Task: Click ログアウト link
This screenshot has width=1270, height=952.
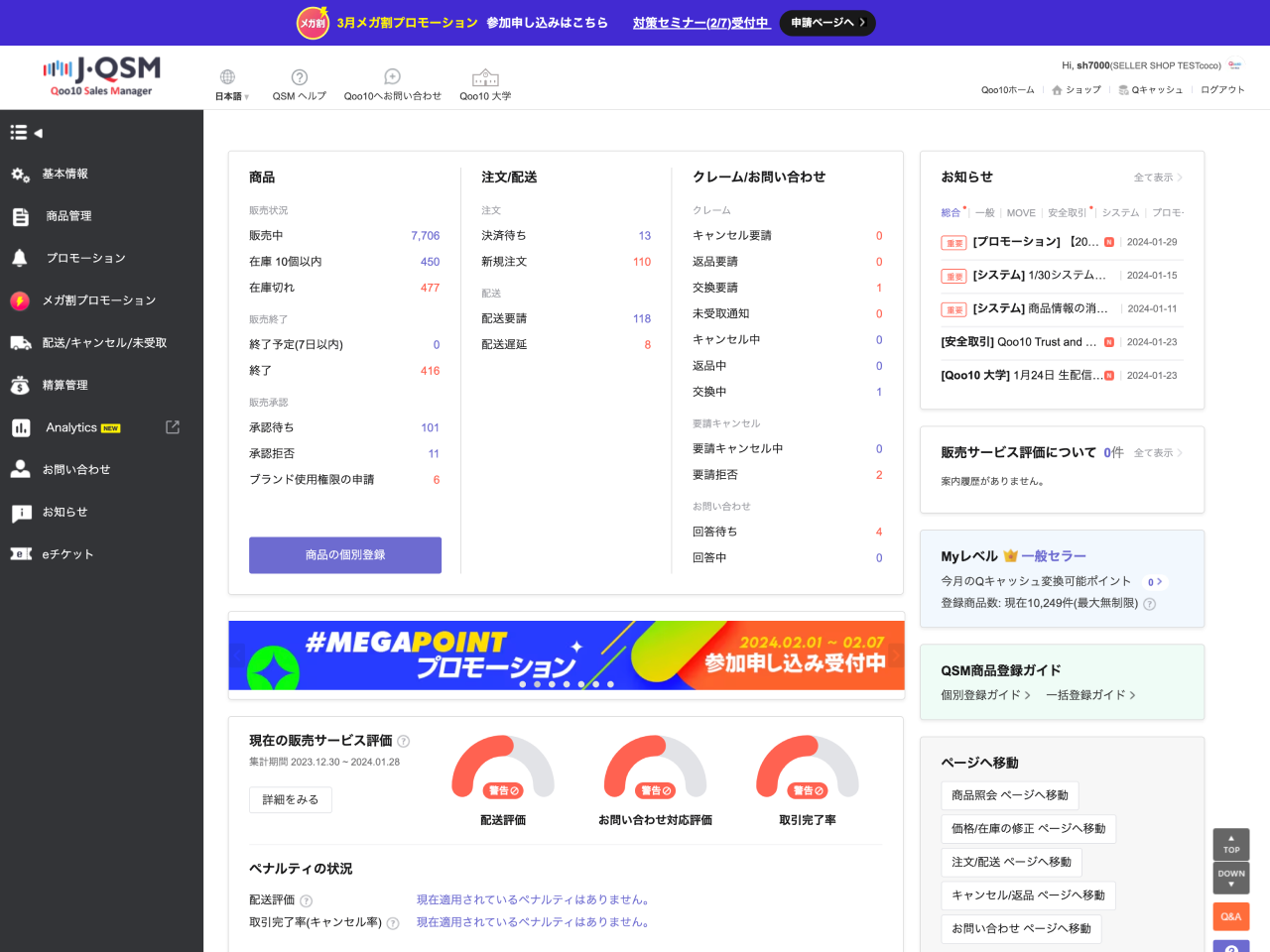Action: click(1222, 90)
